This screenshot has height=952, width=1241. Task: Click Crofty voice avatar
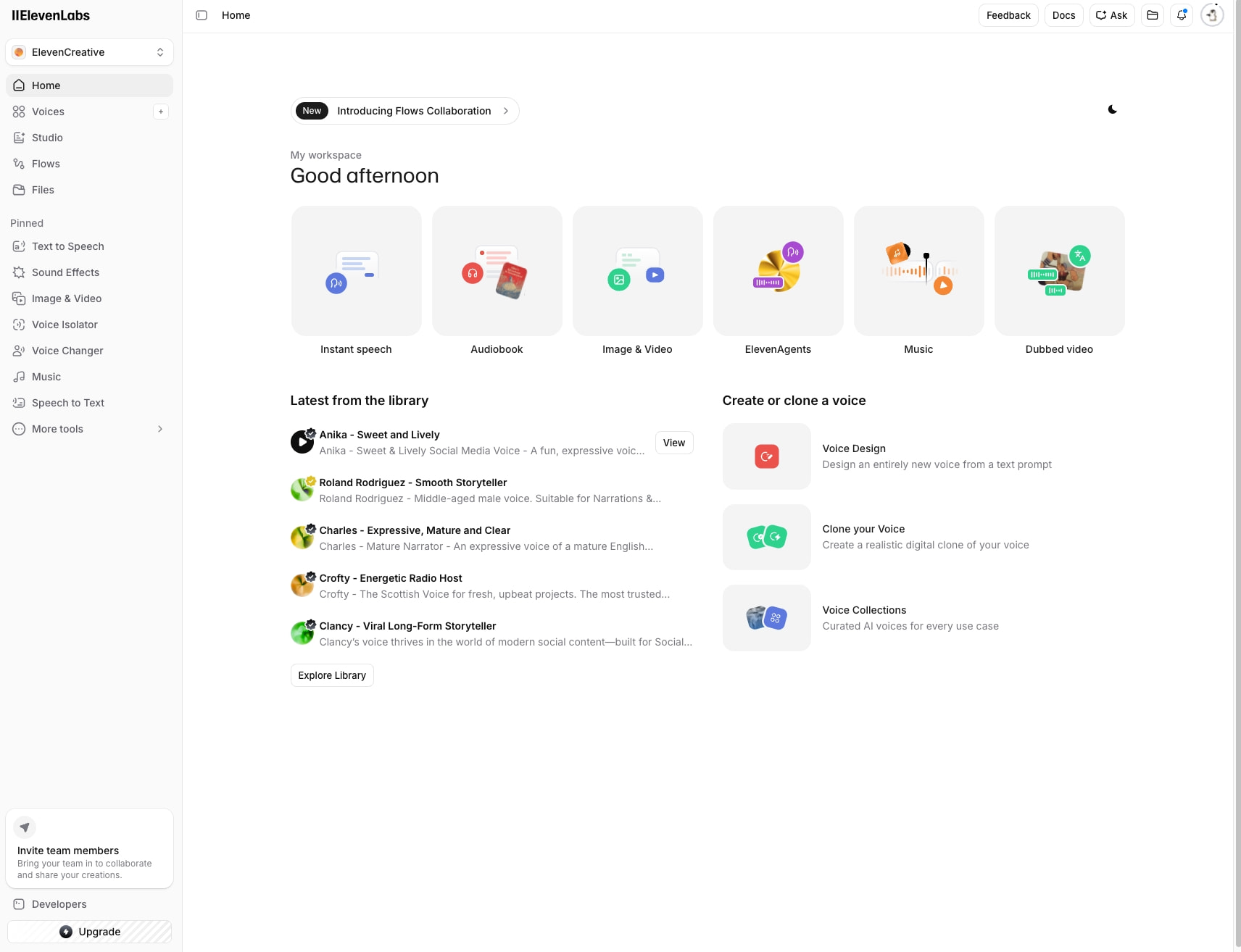(x=302, y=585)
